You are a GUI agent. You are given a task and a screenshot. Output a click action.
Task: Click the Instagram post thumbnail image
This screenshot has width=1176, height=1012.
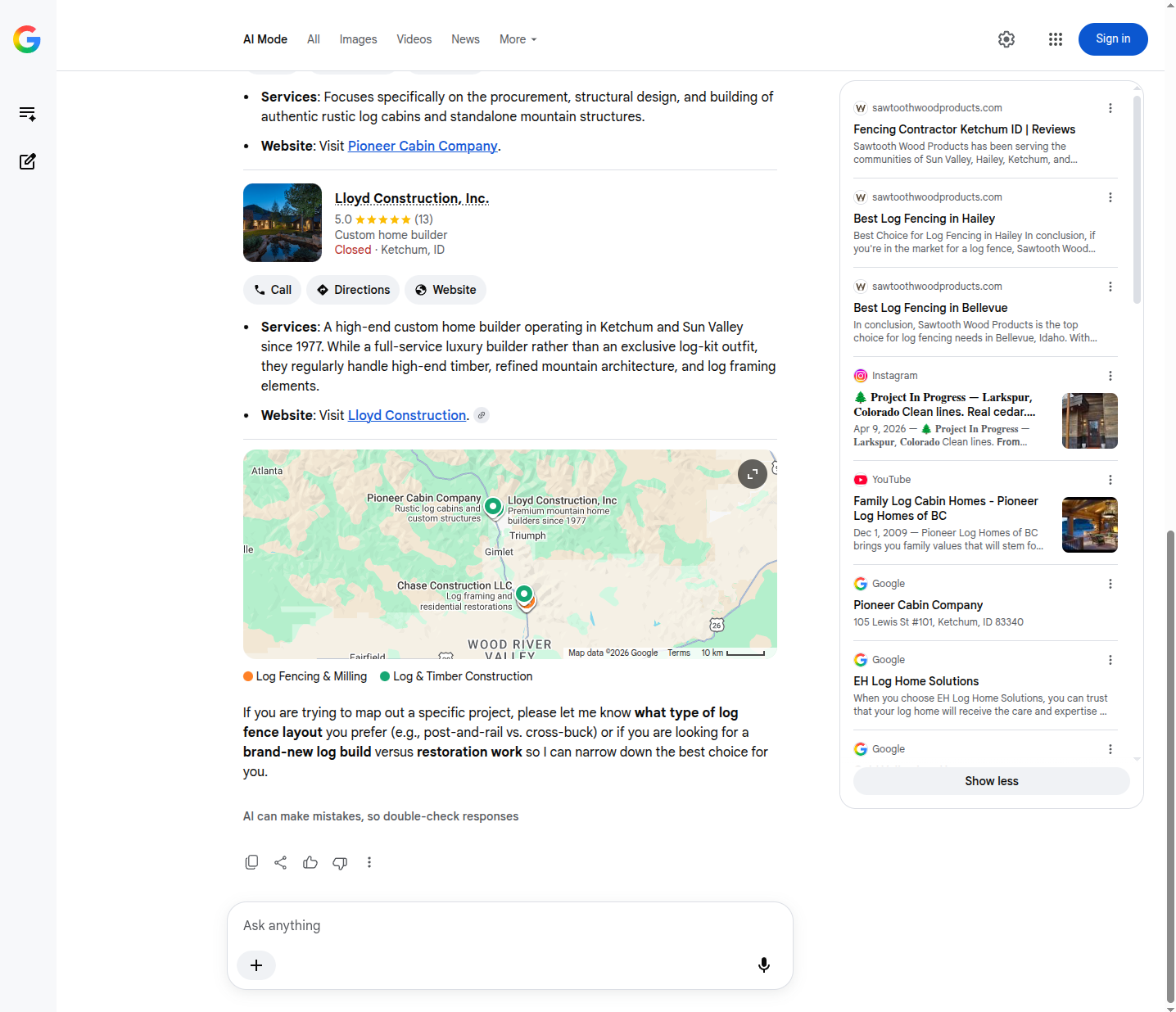[1090, 421]
